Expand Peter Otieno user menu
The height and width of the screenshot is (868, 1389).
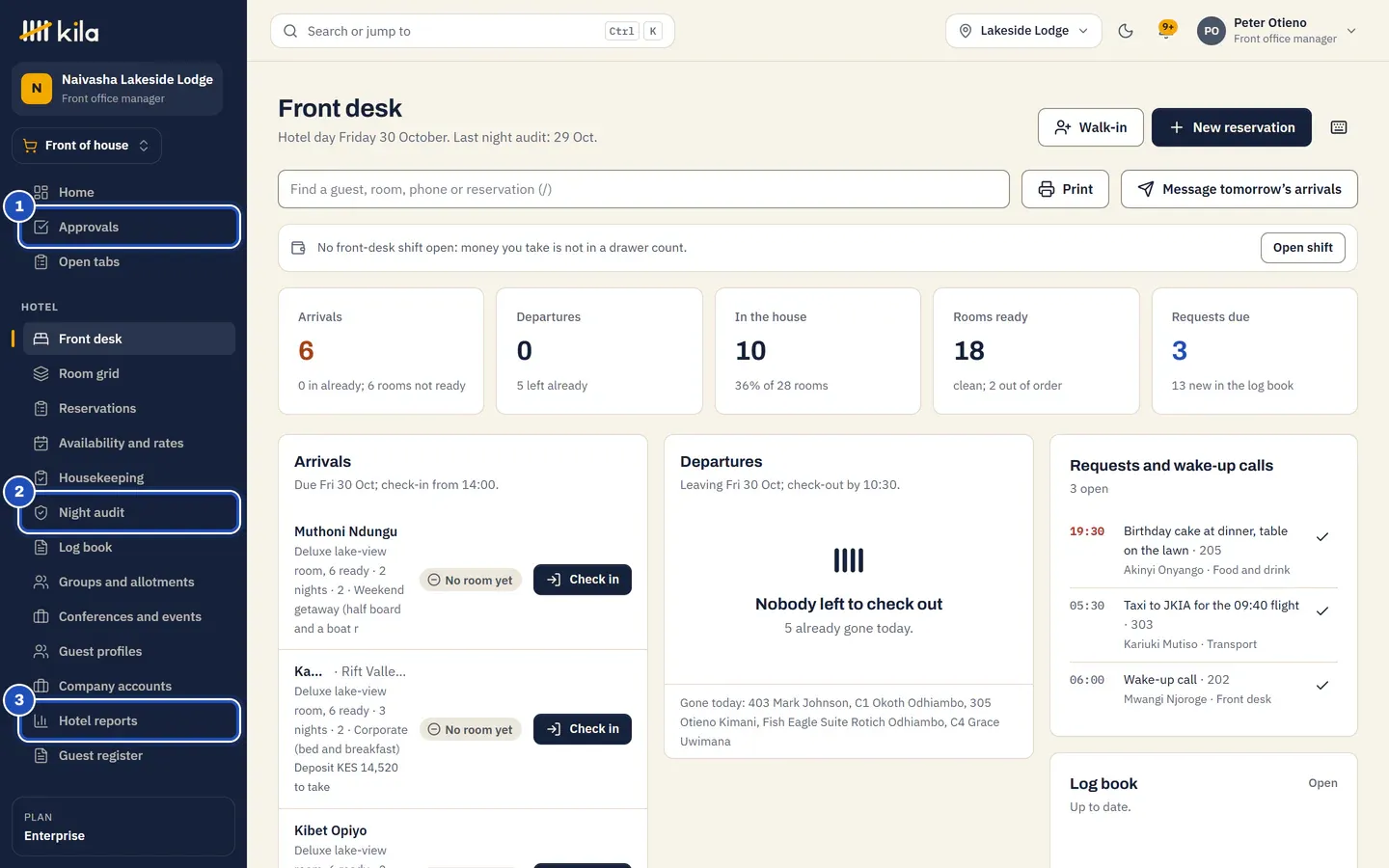coord(1277,31)
